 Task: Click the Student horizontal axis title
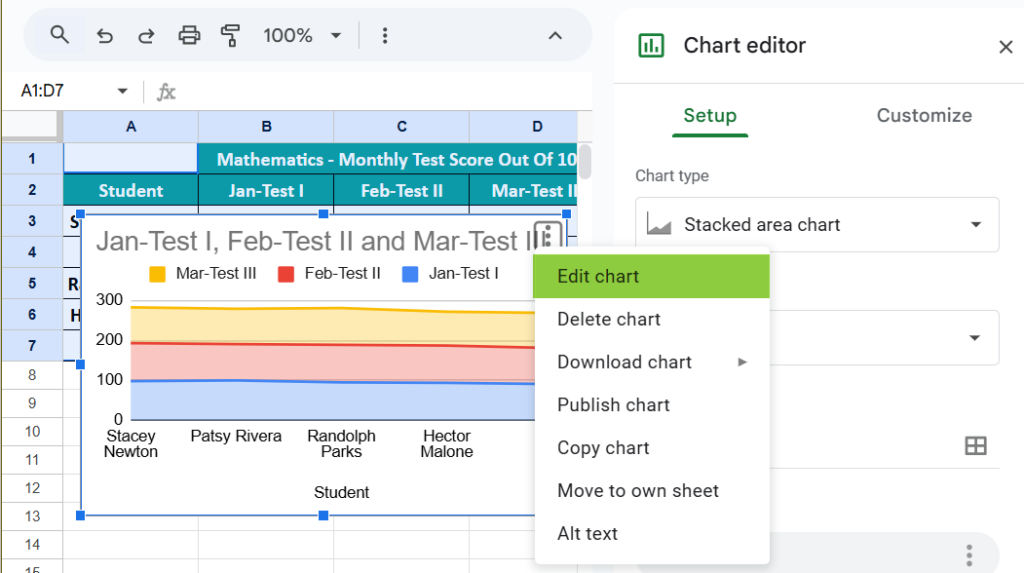coord(342,492)
